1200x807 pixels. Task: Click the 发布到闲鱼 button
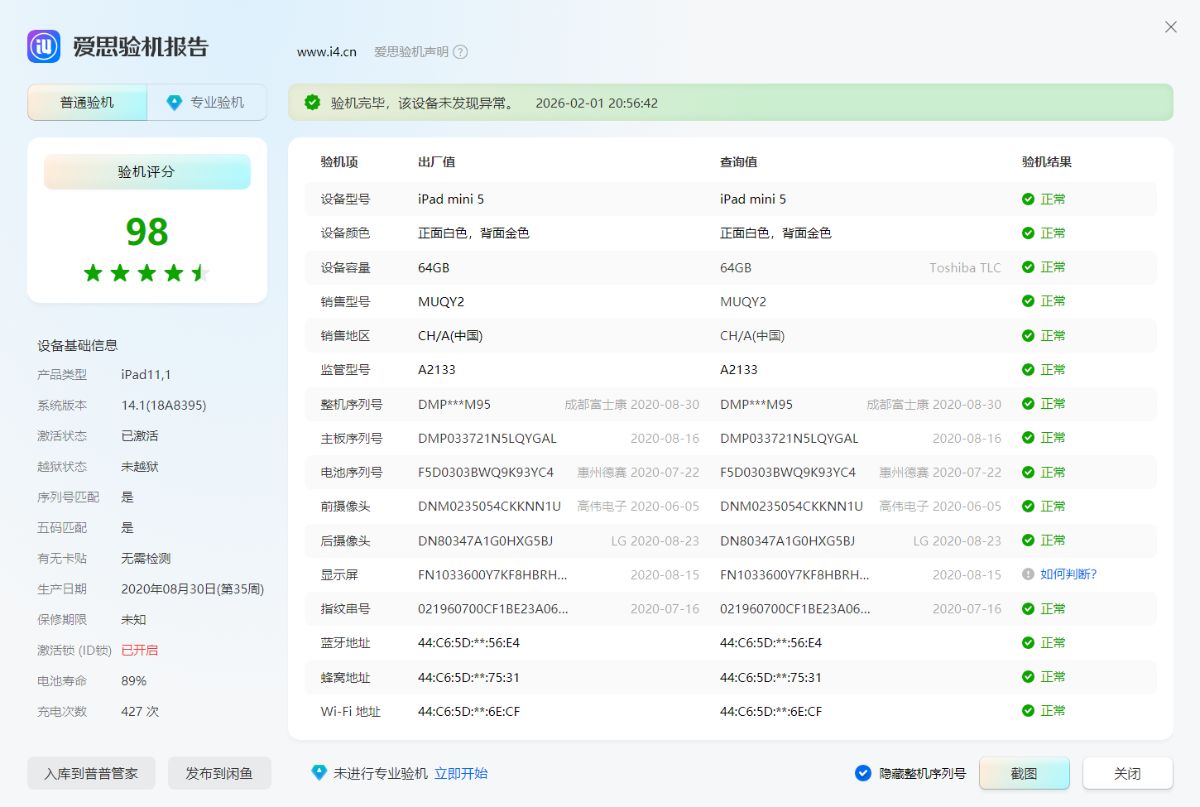[219, 773]
